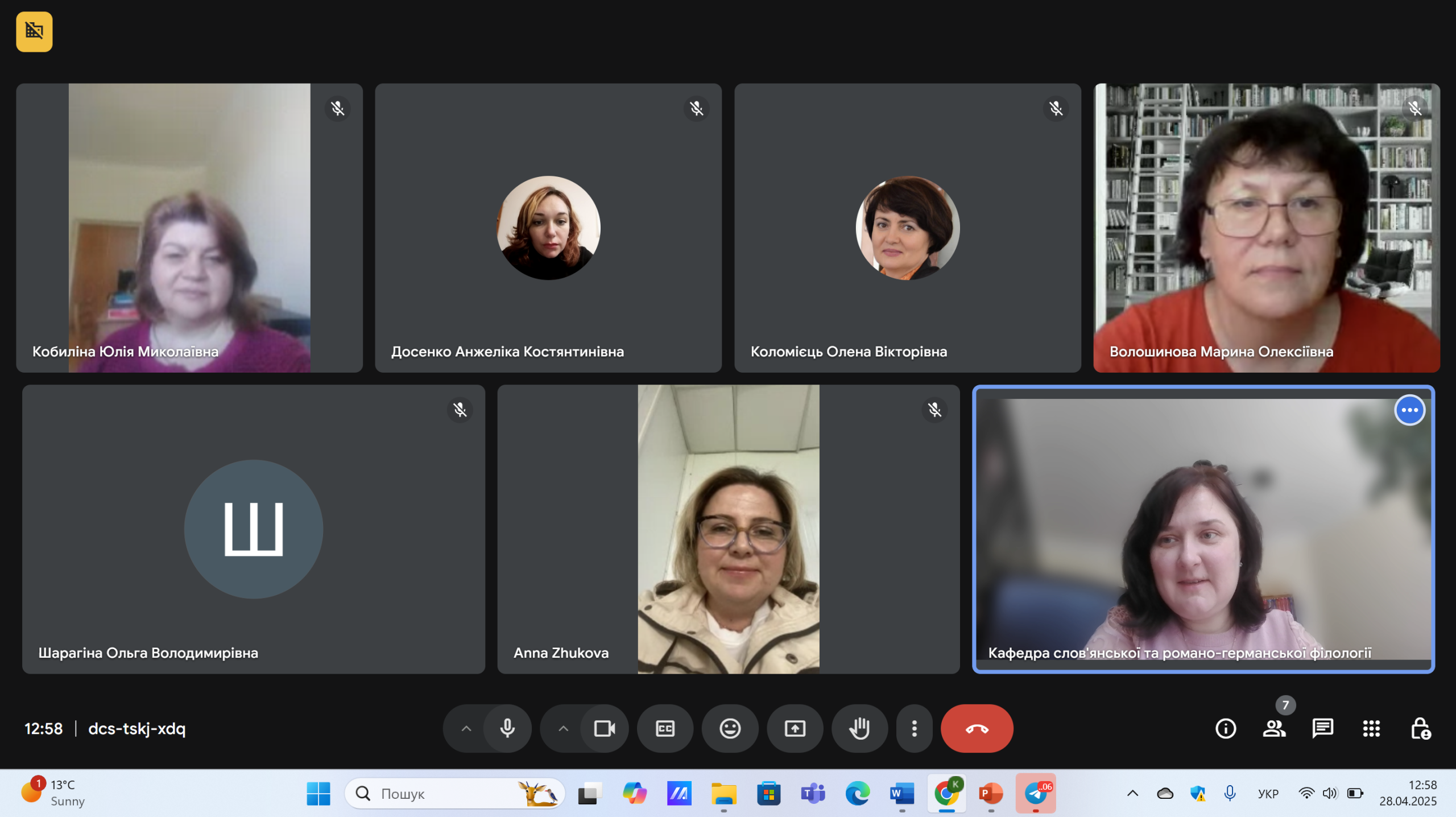Click the meeting code dcs-tskj-xdq
This screenshot has height=817, width=1456.
pos(136,729)
